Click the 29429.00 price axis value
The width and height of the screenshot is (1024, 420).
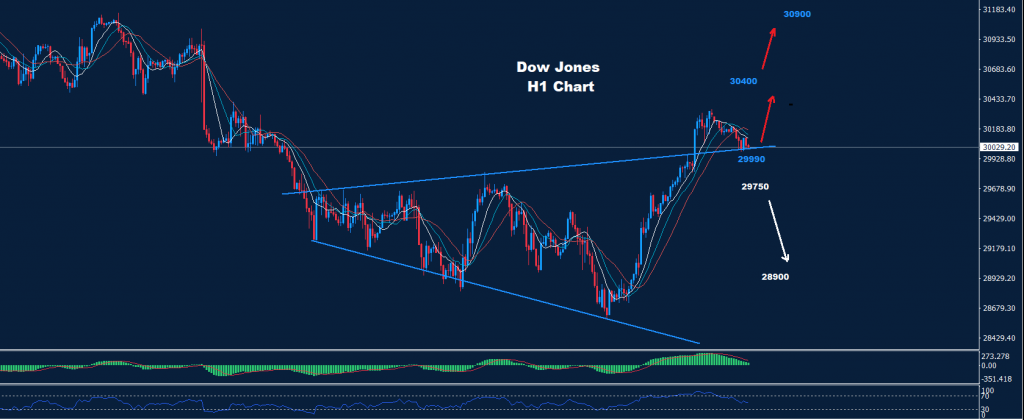point(999,219)
